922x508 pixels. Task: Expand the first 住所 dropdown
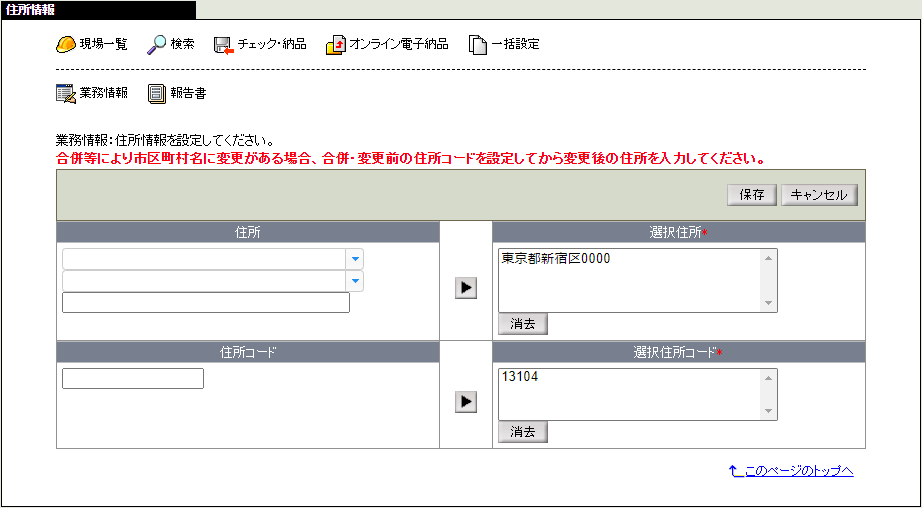354,259
